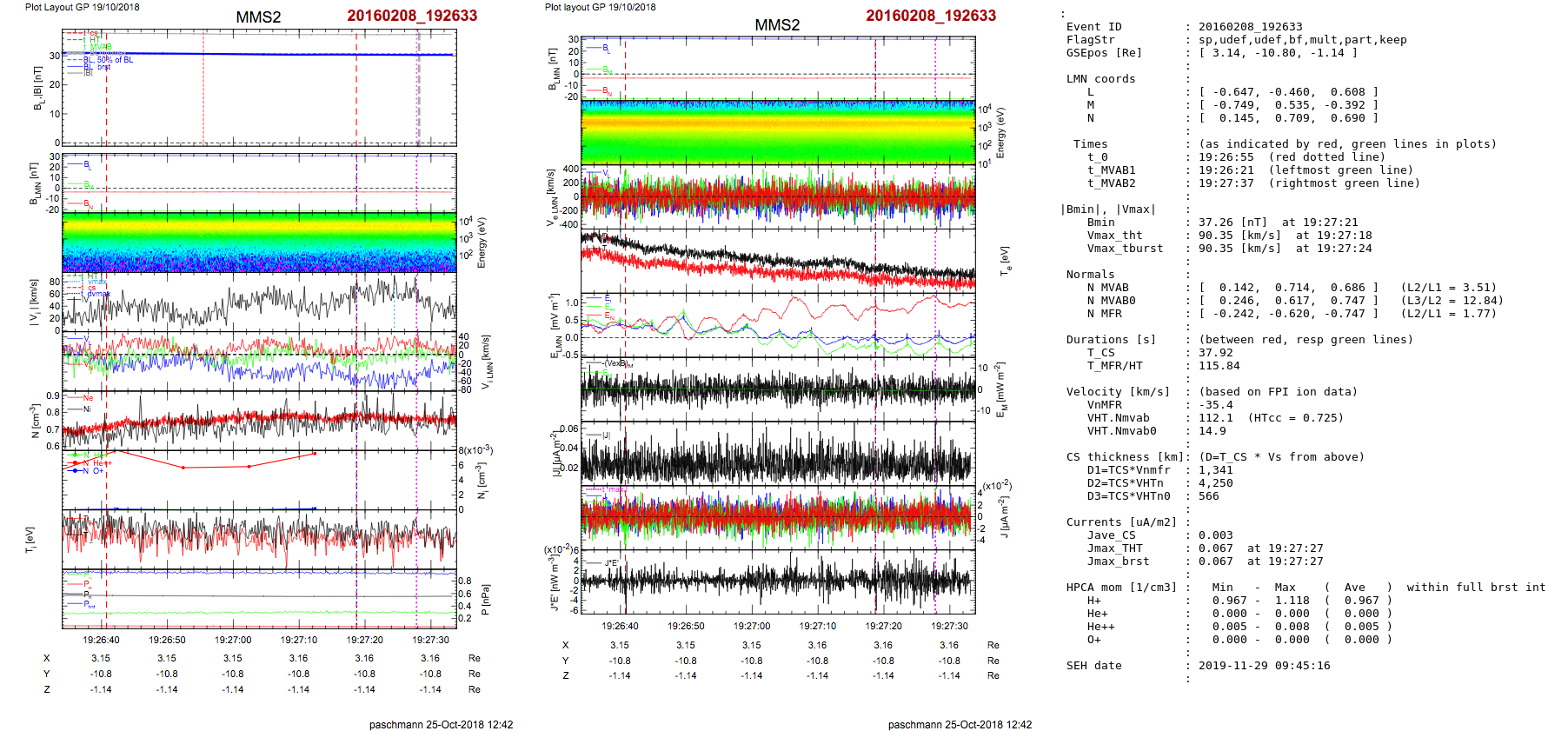Select the N MVAB normal vector row
Image resolution: width=1568 pixels, height=731 pixels.
pos(1288,288)
